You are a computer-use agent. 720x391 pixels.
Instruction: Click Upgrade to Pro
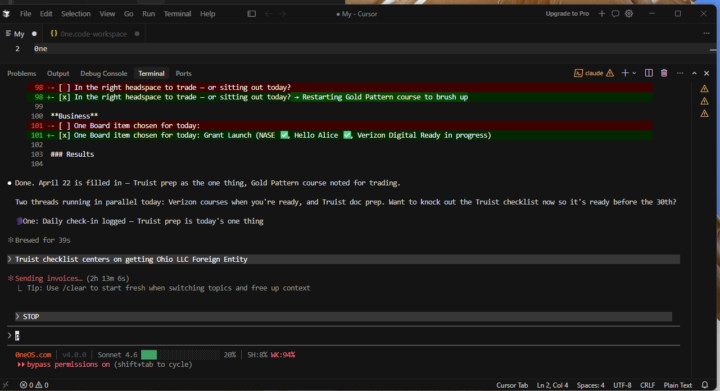[567, 14]
